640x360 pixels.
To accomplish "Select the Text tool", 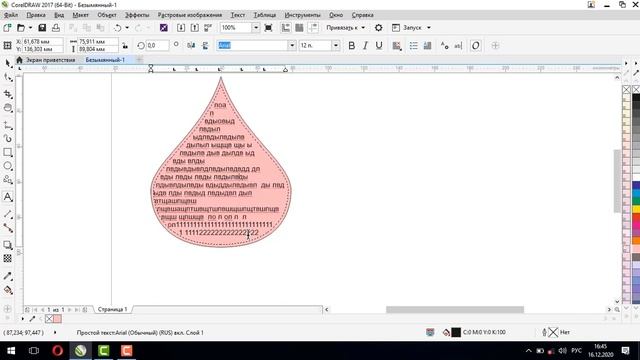I will click(8, 197).
